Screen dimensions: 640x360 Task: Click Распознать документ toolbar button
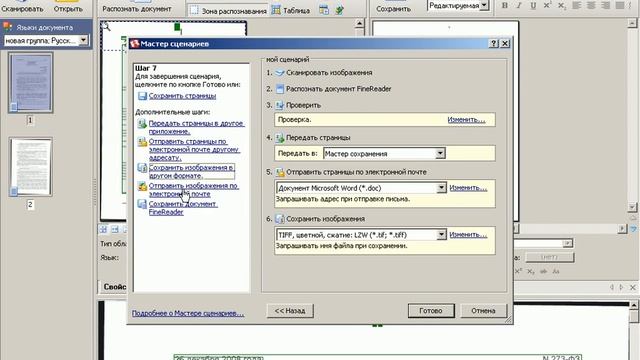[x=137, y=6]
